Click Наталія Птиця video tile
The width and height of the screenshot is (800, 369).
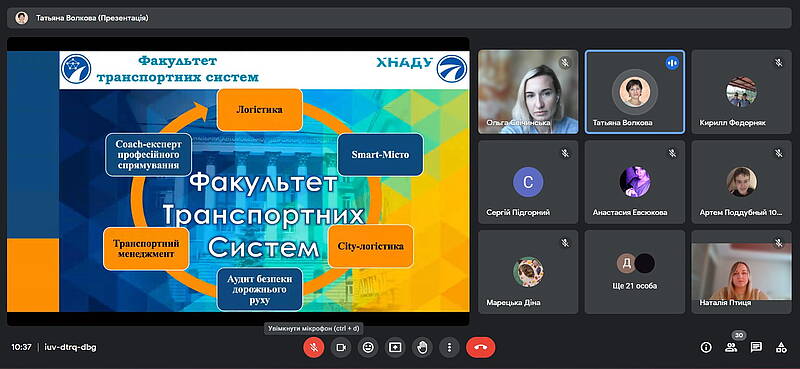pyautogui.click(x=741, y=272)
